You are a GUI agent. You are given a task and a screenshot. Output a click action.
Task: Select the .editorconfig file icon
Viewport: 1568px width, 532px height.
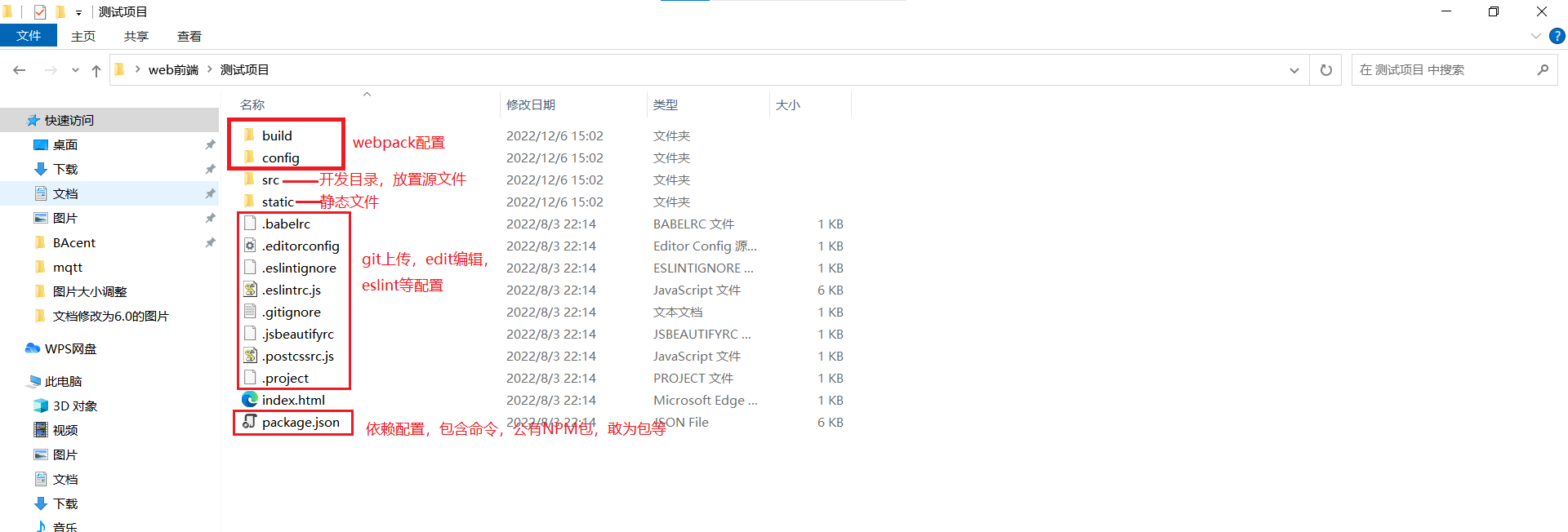coord(250,245)
